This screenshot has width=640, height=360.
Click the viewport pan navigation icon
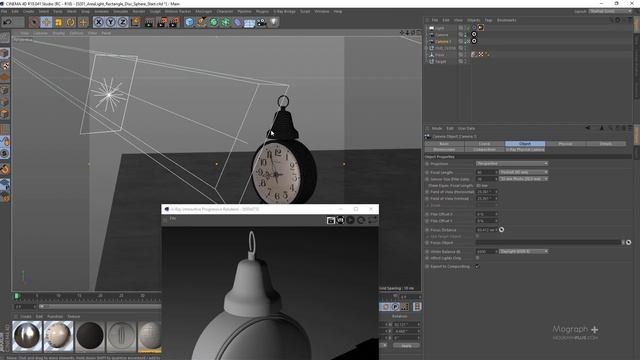click(x=402, y=33)
